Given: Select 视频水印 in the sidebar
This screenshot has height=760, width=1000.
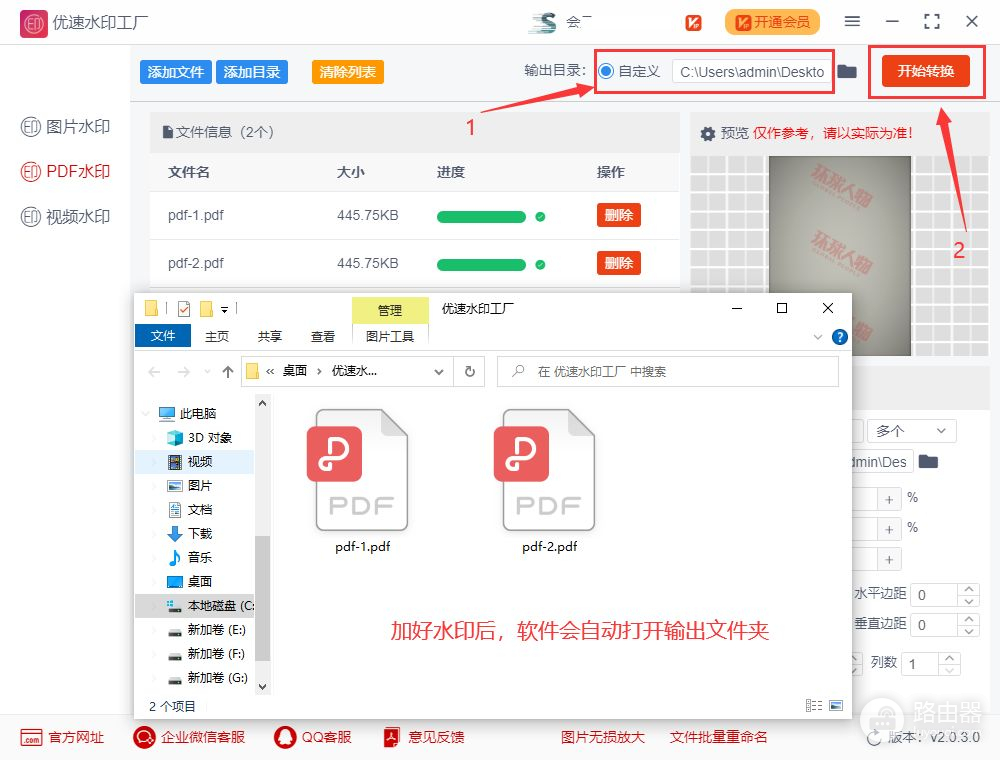Looking at the screenshot, I should (x=65, y=217).
